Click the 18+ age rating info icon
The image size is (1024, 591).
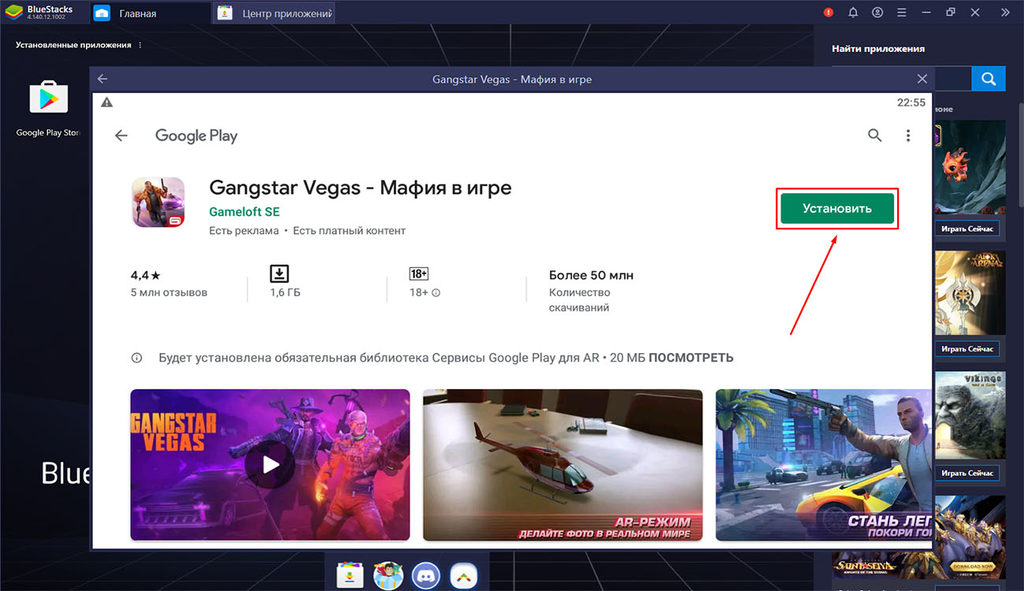[x=436, y=293]
